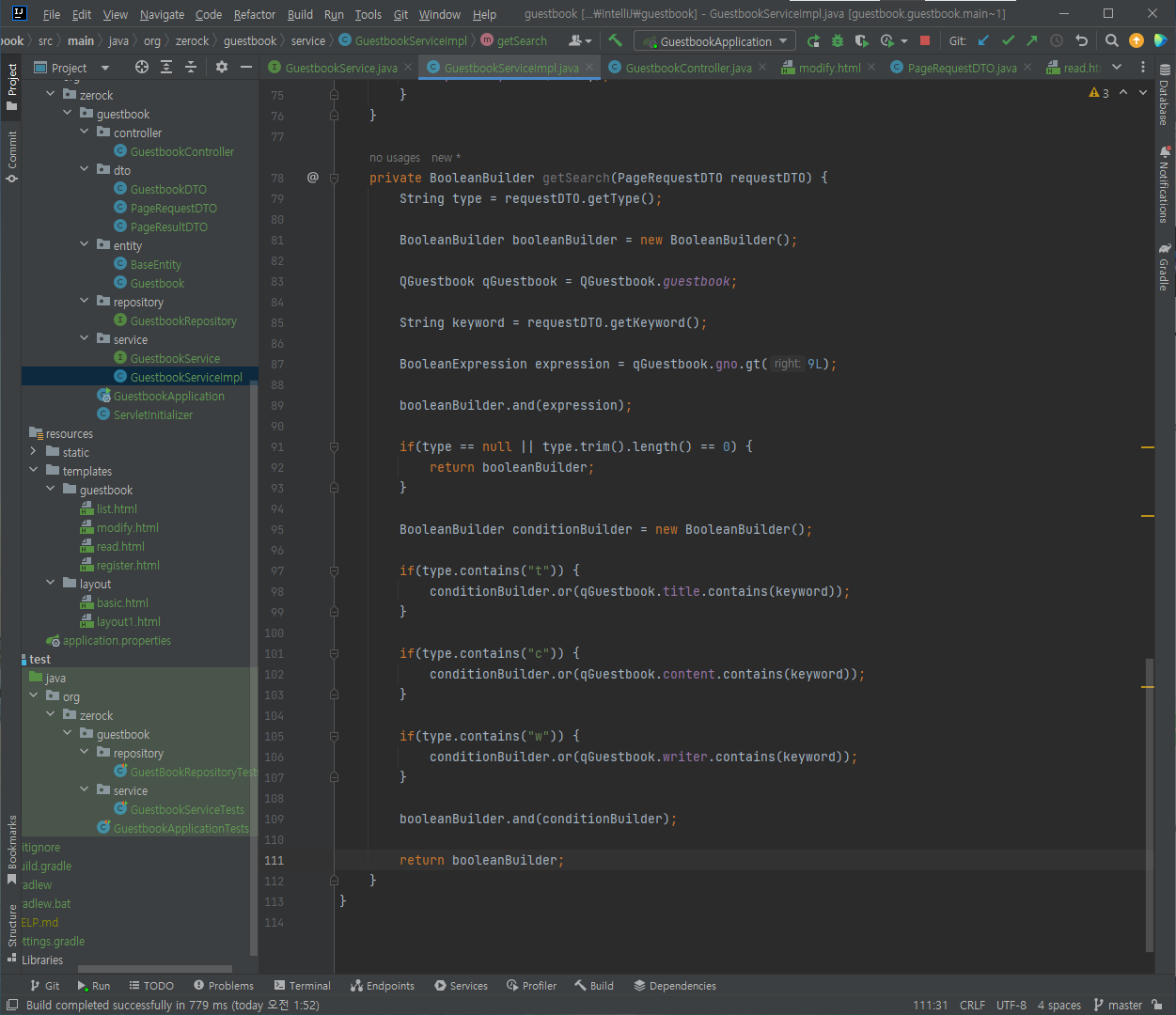The height and width of the screenshot is (1015, 1176).
Task: Open the Tools menu
Action: (x=368, y=14)
